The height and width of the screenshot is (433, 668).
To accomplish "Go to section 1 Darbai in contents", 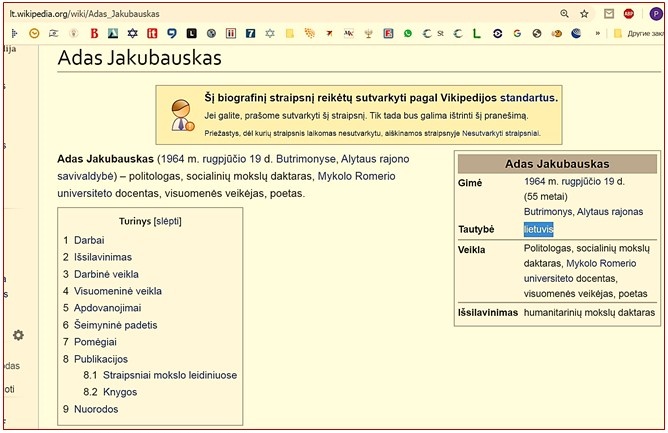I will (x=89, y=240).
